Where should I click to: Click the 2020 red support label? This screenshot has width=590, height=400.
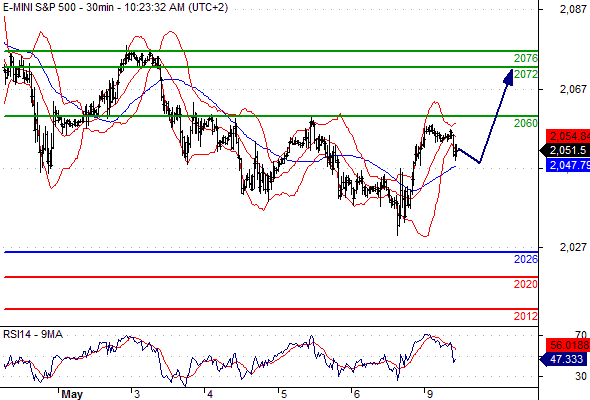pos(526,284)
